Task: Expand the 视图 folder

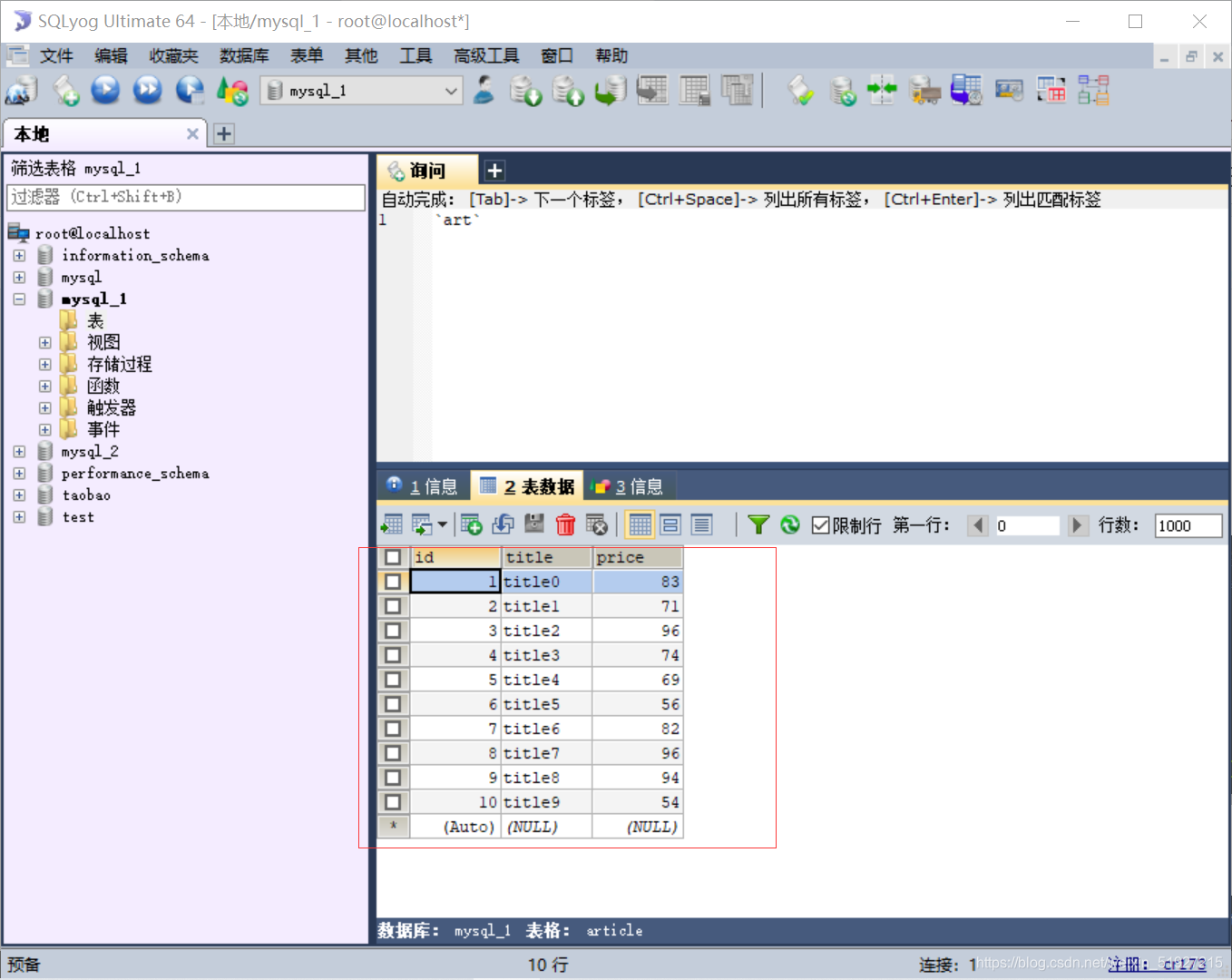Action: tap(44, 343)
